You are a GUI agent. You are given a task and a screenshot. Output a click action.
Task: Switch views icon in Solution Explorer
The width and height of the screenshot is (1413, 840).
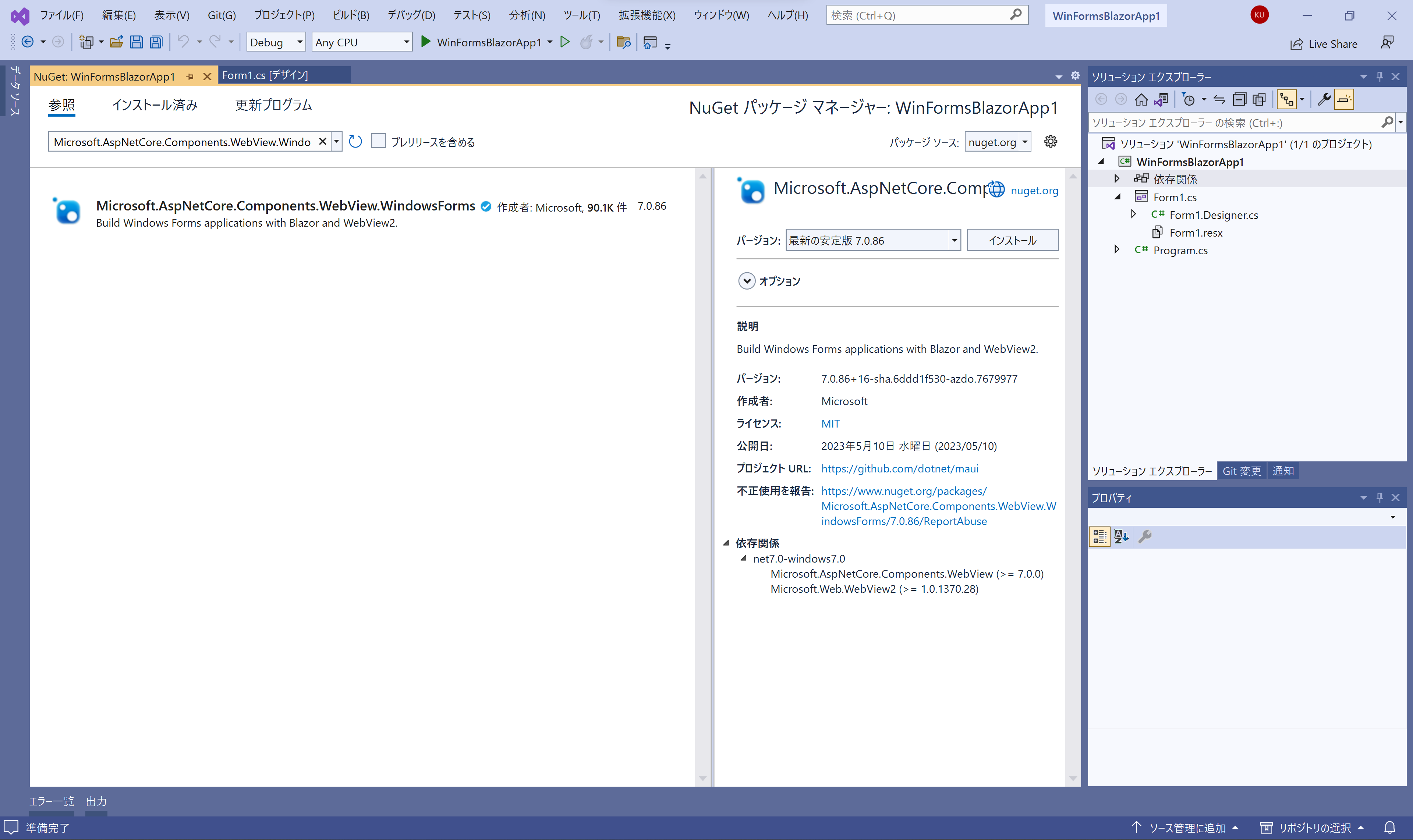1161,100
